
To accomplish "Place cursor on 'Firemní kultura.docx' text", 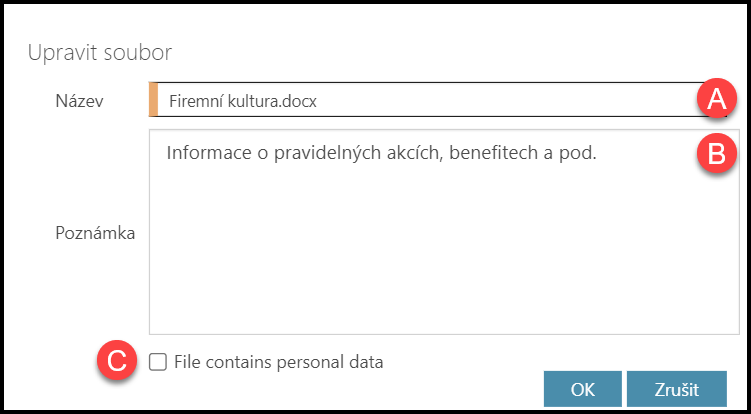I will click(x=245, y=101).
